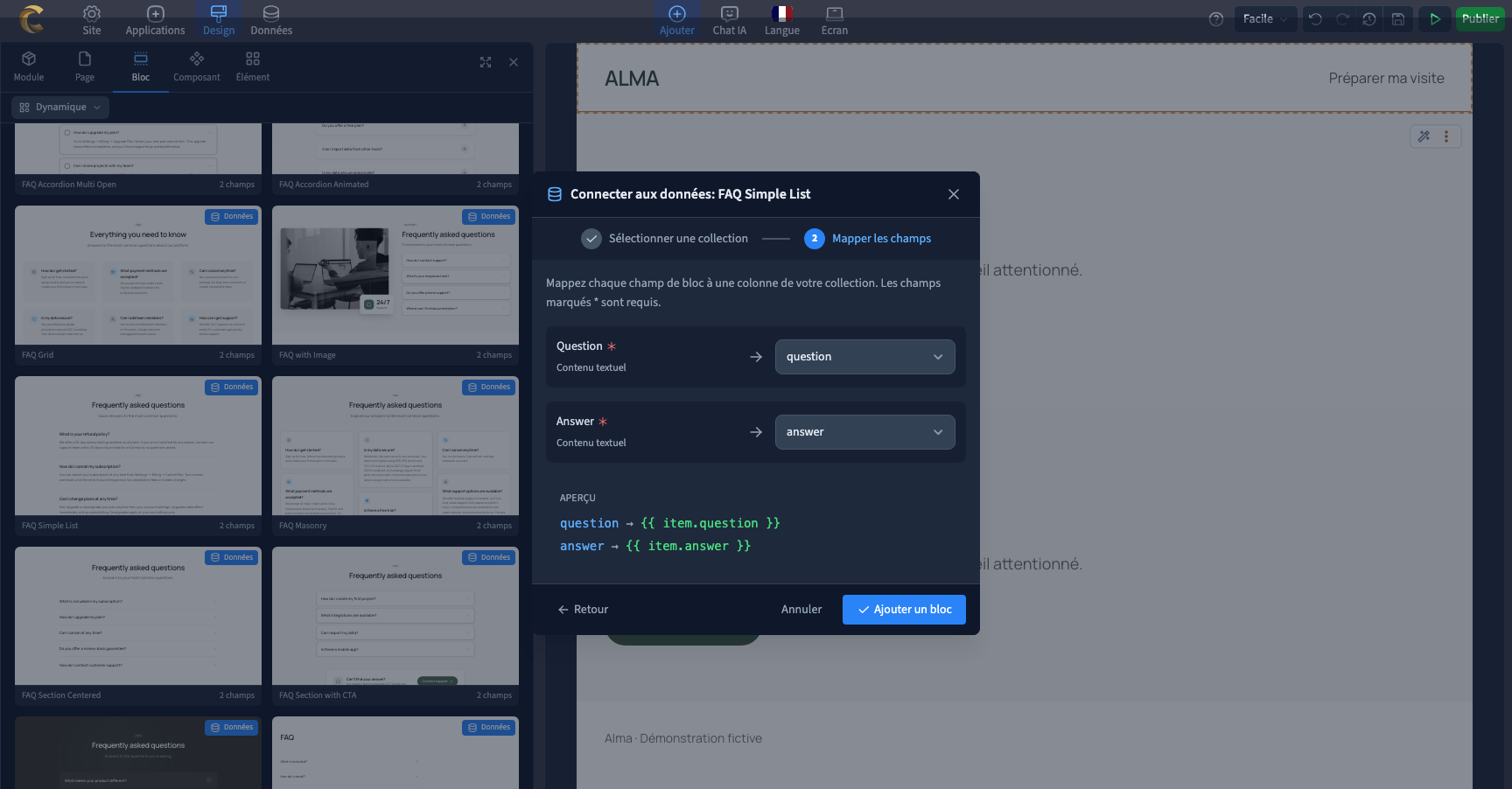Confirm with Ajouter un bloc

904,610
